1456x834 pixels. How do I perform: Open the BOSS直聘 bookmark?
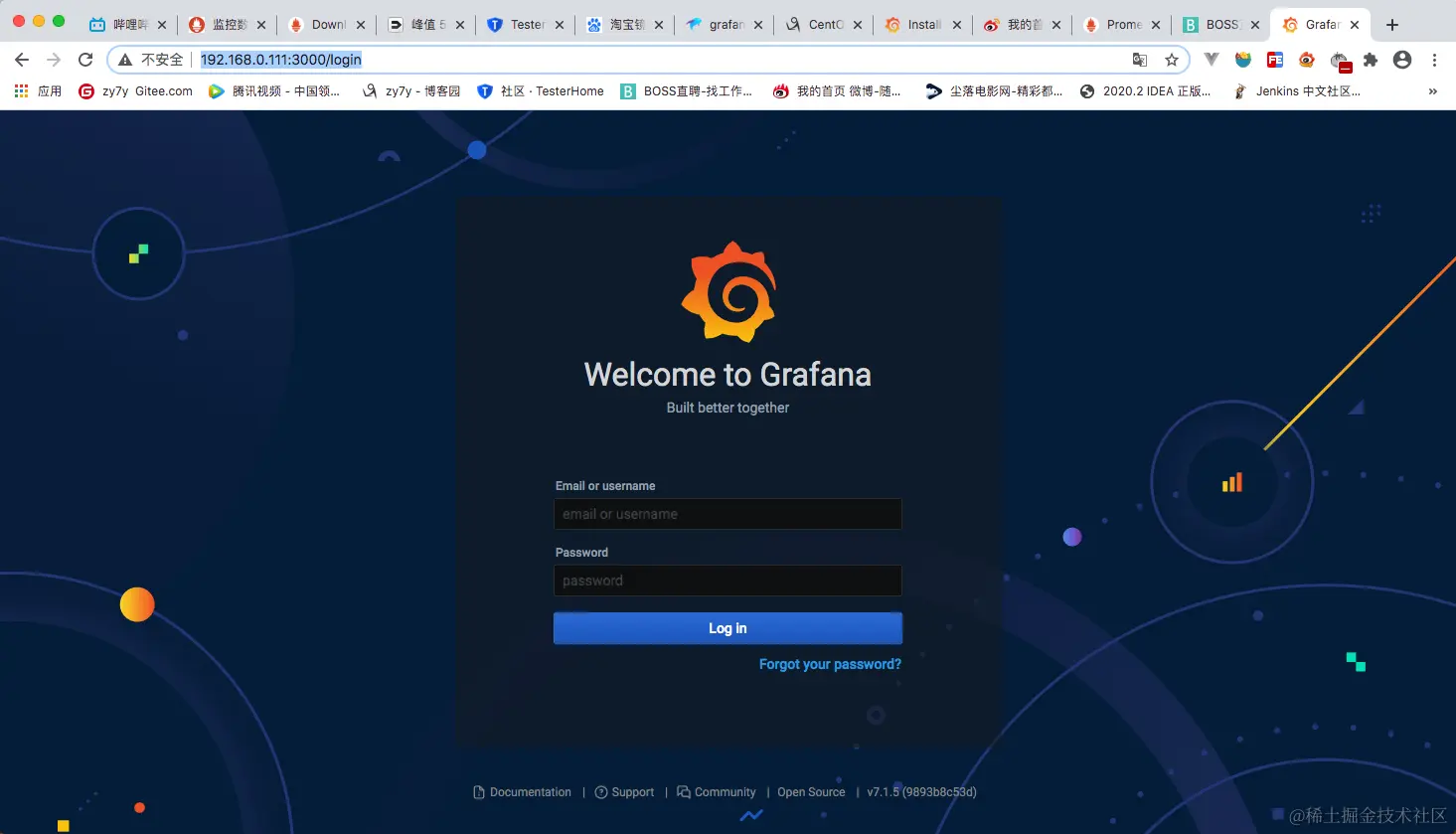(x=687, y=90)
